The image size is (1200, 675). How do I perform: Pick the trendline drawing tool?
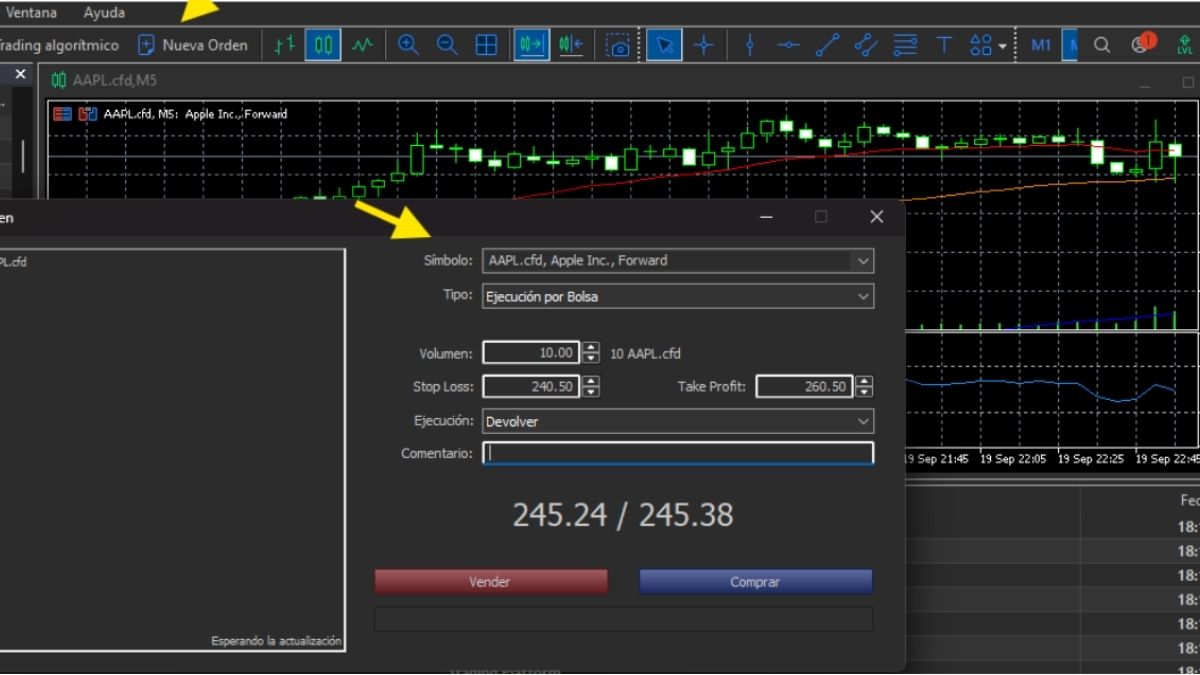point(827,45)
